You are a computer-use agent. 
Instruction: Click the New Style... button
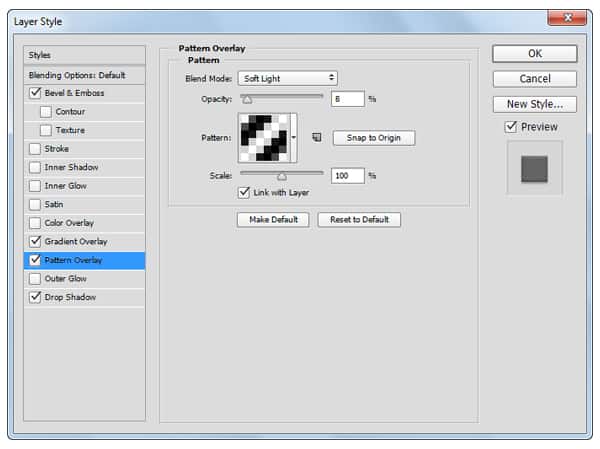[x=534, y=104]
